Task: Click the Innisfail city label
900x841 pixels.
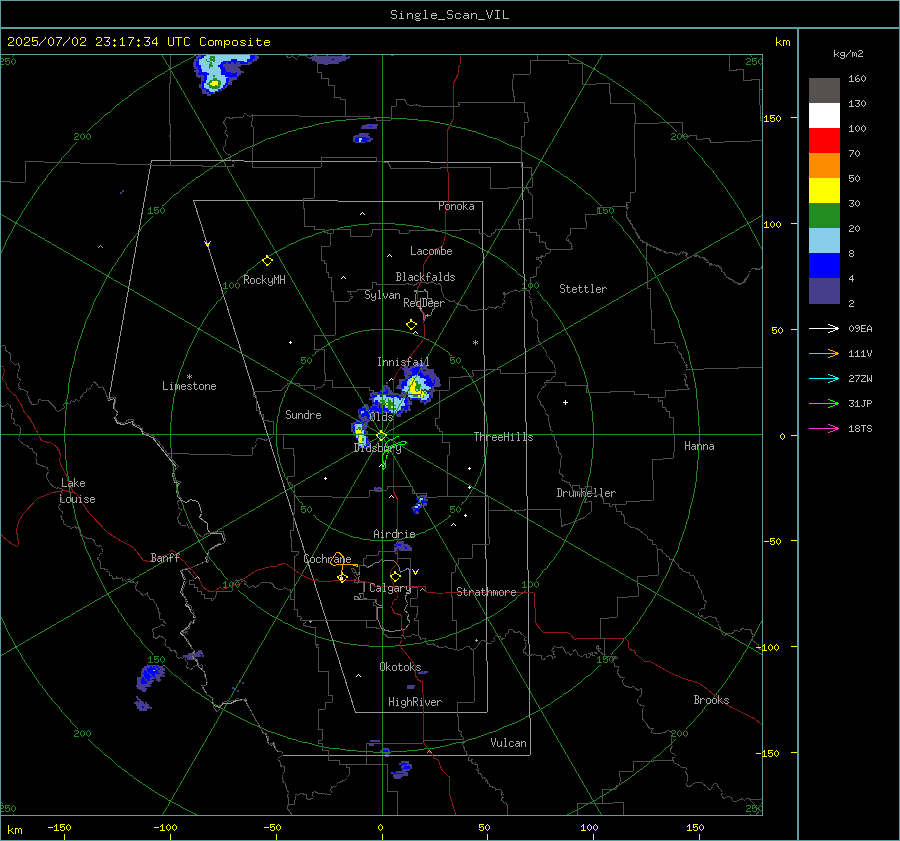Action: 403,362
